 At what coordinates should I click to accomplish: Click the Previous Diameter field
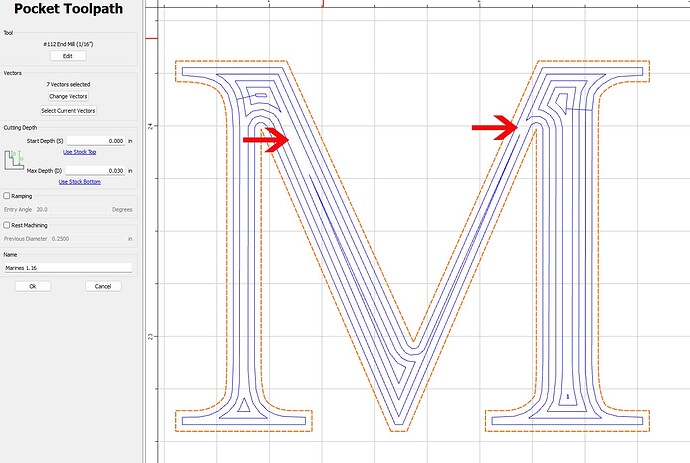88,239
